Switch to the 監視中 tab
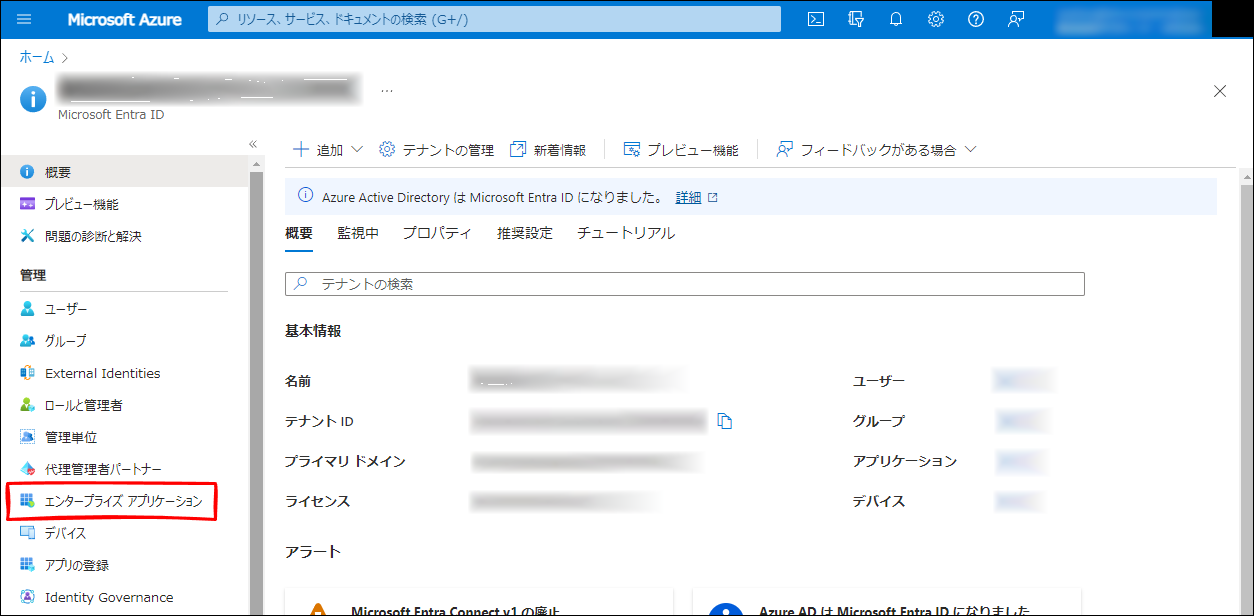1254x616 pixels. 357,233
